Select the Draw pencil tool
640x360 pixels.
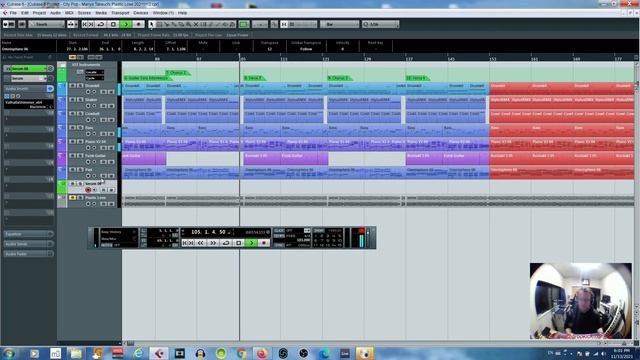click(211, 24)
